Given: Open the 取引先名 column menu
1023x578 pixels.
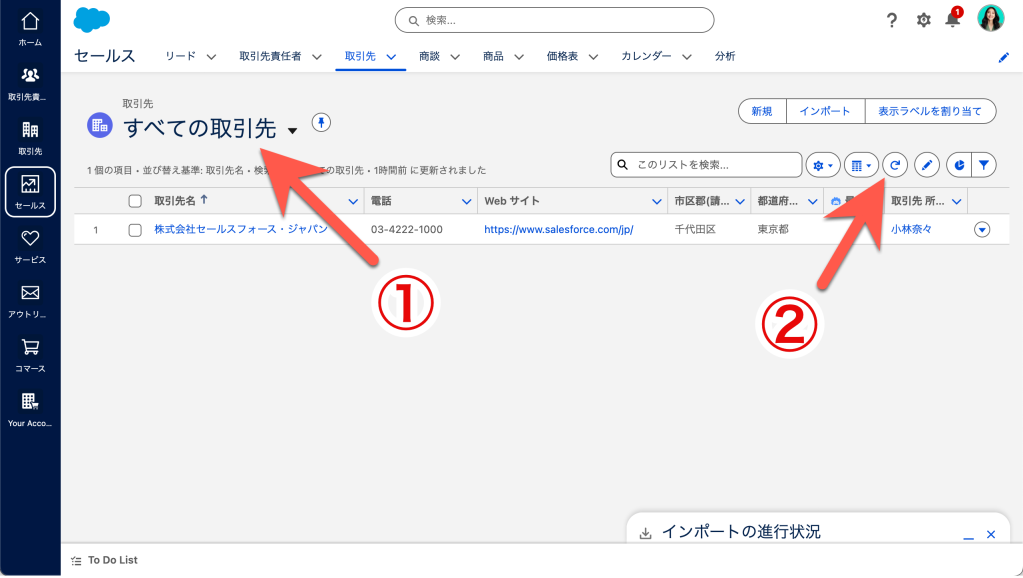Looking at the screenshot, I should pyautogui.click(x=353, y=202).
